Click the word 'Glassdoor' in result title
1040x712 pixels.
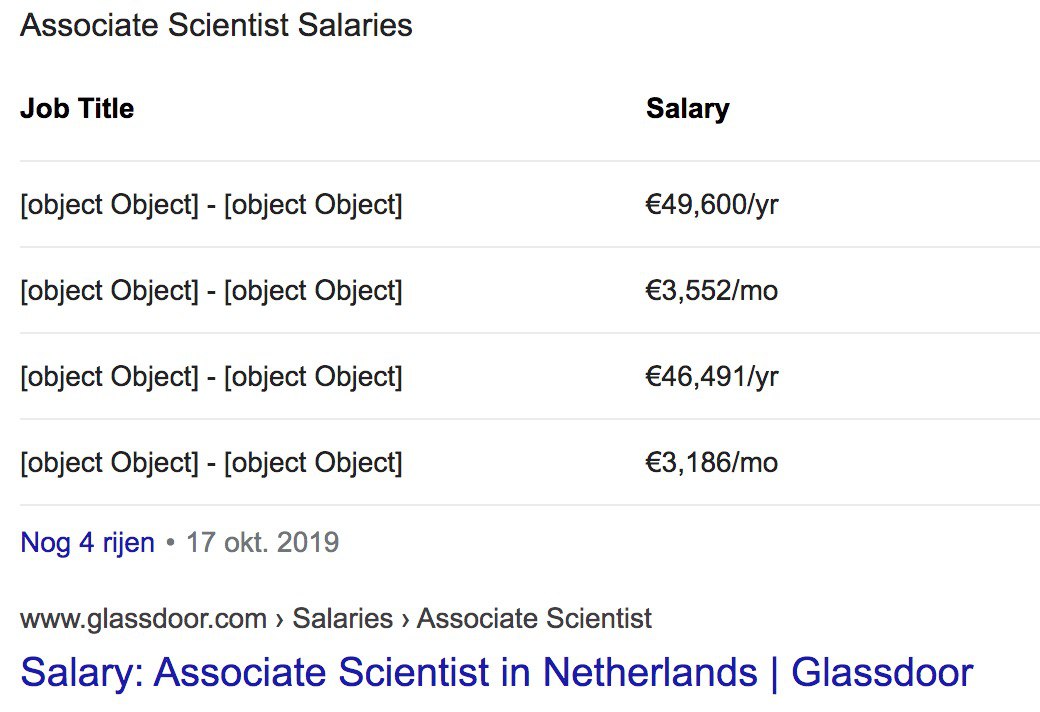tap(882, 672)
